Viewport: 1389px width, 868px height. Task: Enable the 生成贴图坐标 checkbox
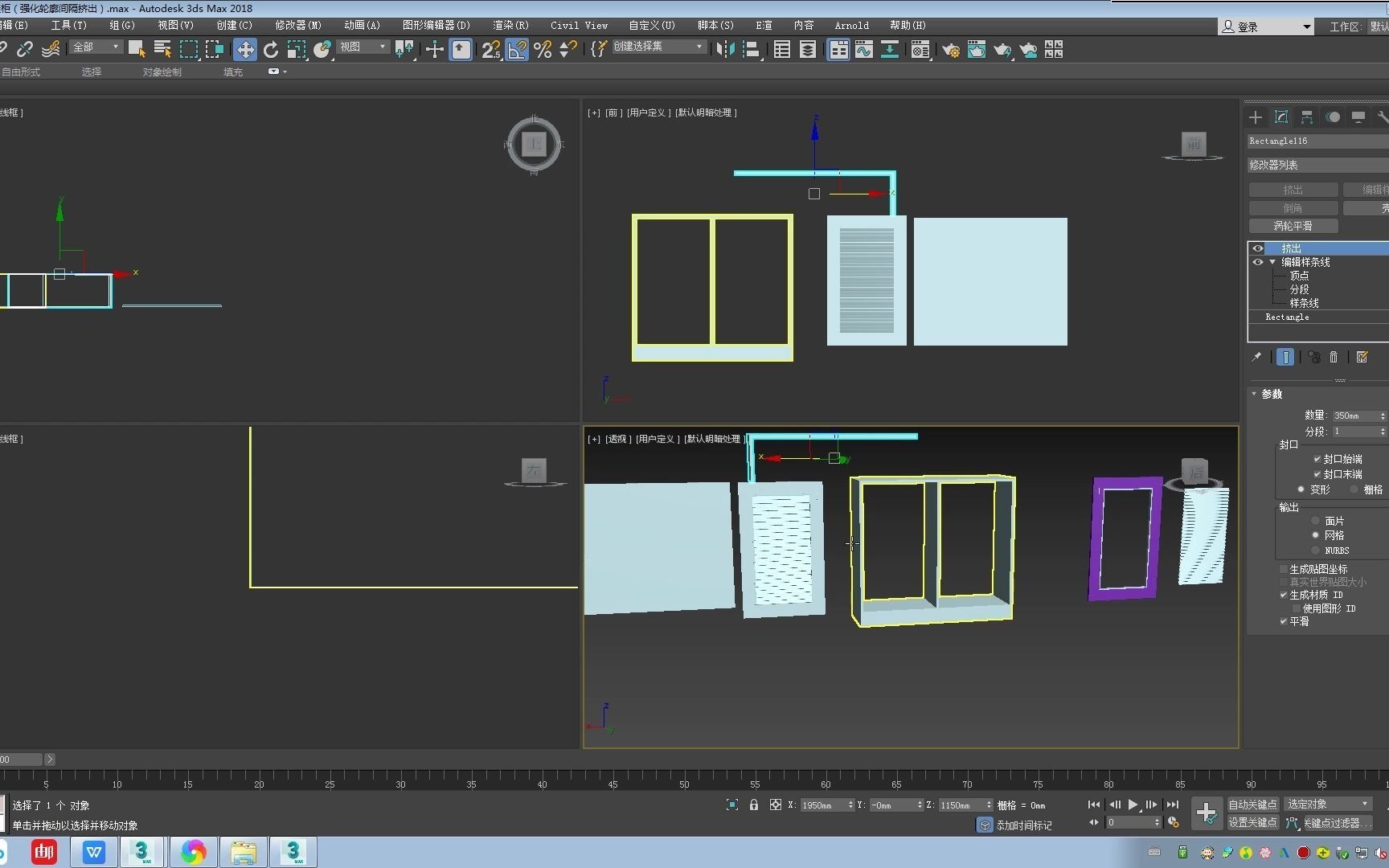coord(1283,568)
